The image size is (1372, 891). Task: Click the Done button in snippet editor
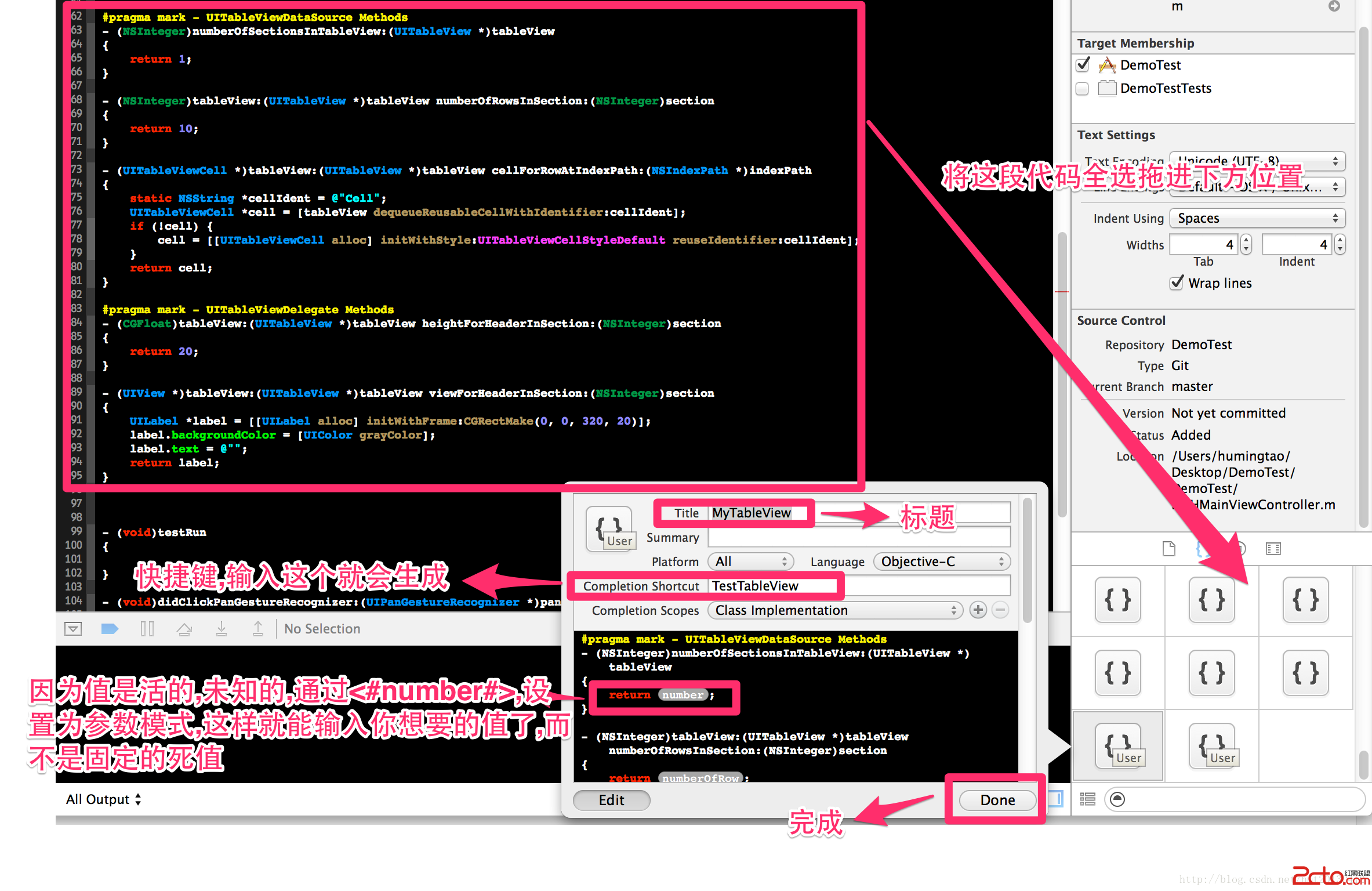click(997, 800)
